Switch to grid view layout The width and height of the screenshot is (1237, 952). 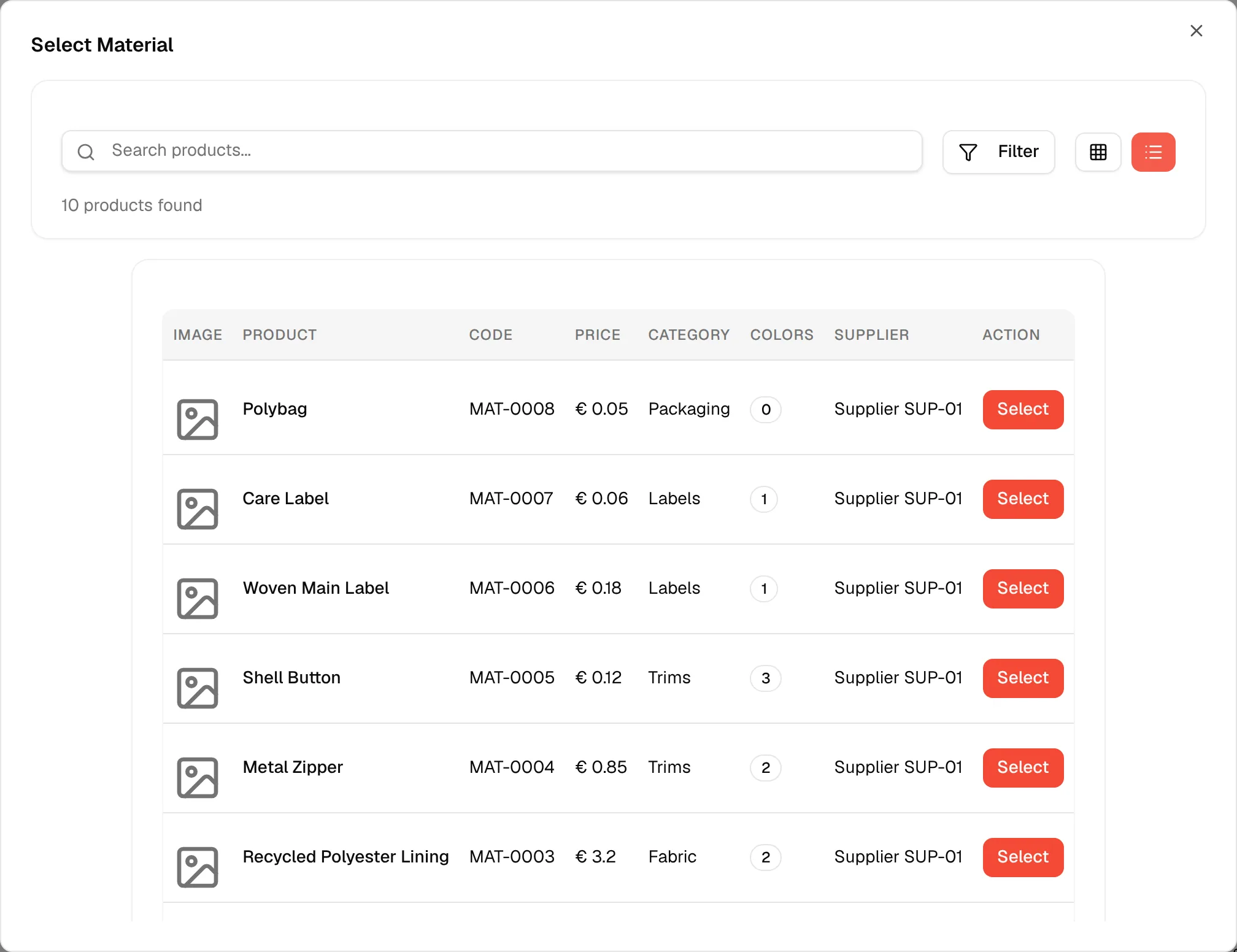coord(1098,152)
